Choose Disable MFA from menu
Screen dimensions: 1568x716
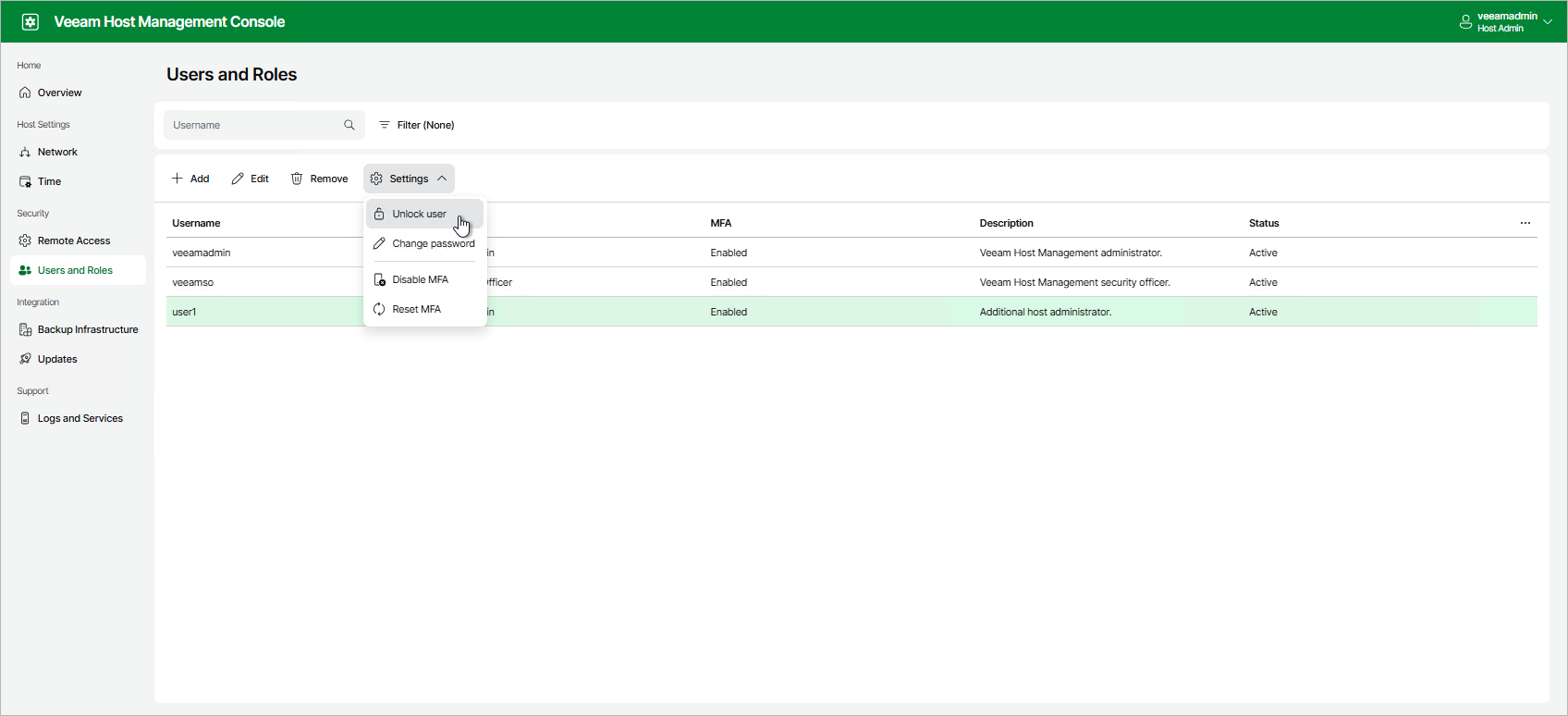(x=424, y=279)
